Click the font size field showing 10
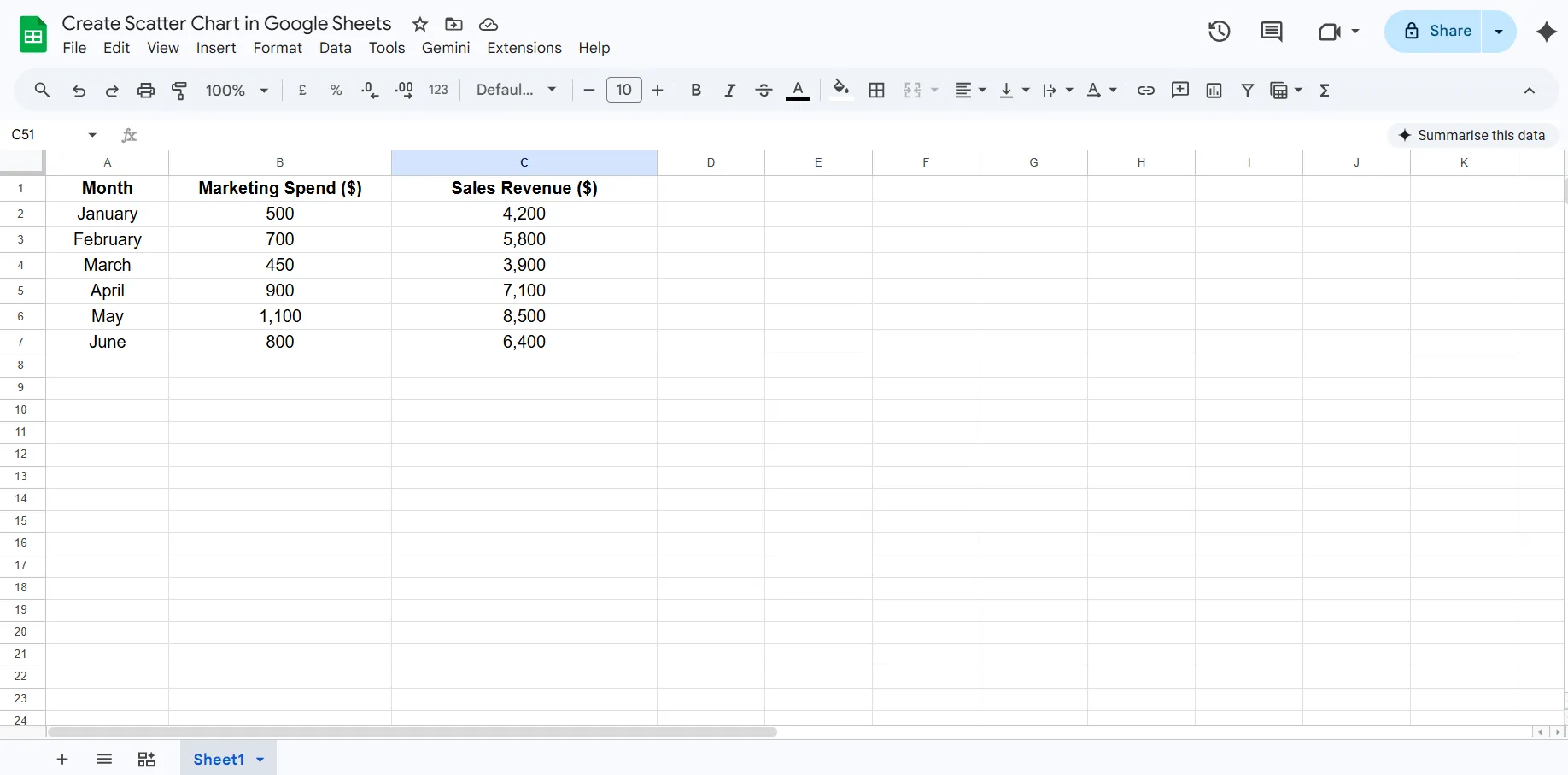 click(624, 90)
